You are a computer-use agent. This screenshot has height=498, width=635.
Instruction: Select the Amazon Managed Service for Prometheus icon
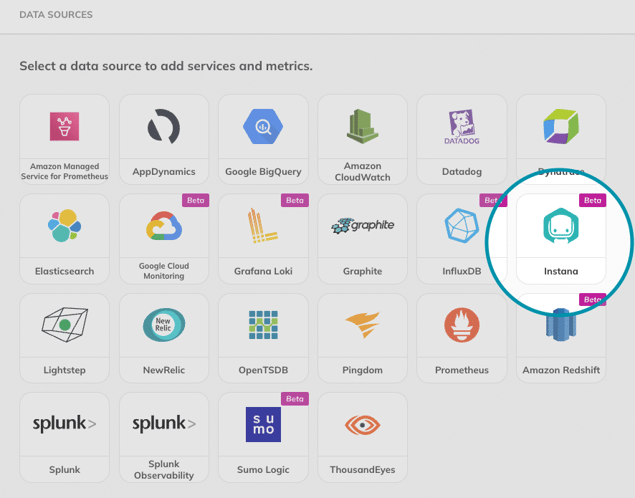point(64,126)
